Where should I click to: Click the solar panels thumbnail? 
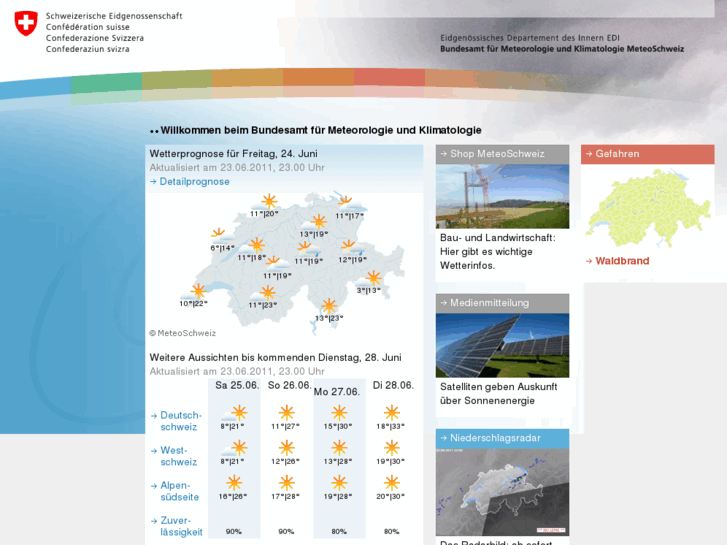(502, 345)
